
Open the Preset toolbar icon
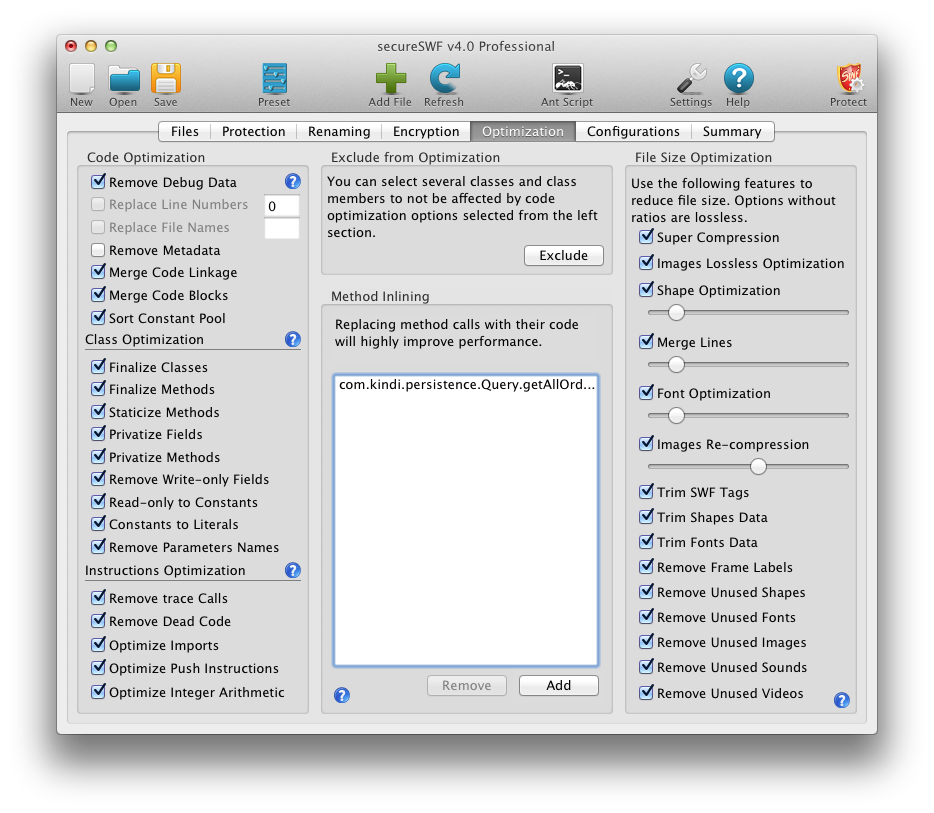click(273, 79)
